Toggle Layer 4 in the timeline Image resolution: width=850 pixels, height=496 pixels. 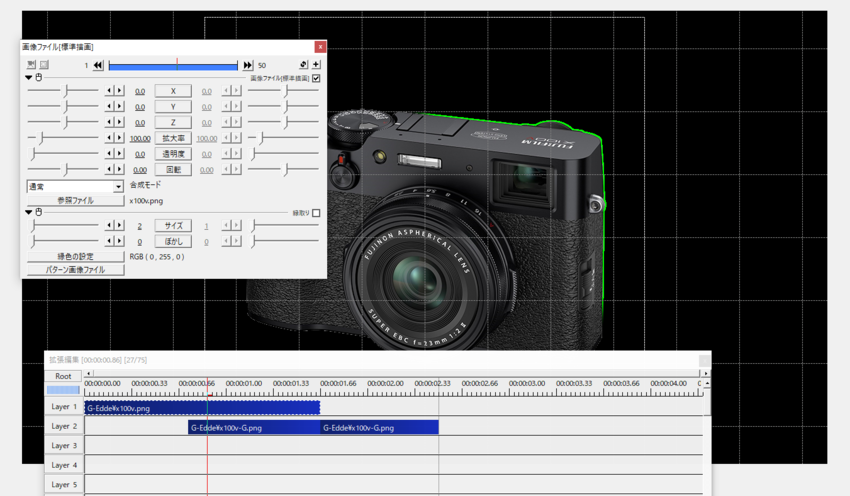pyautogui.click(x=64, y=465)
